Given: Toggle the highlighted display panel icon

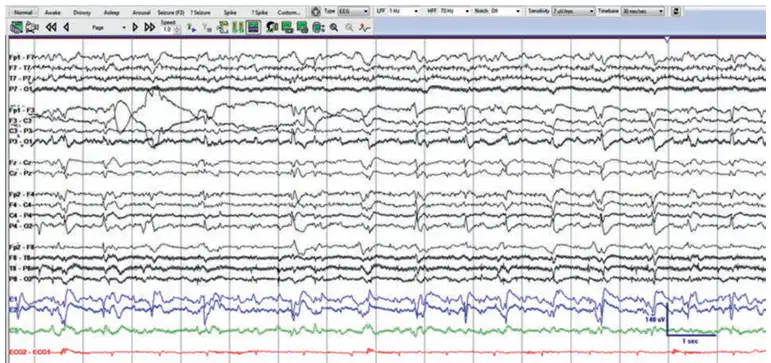Looking at the screenshot, I should (253, 27).
